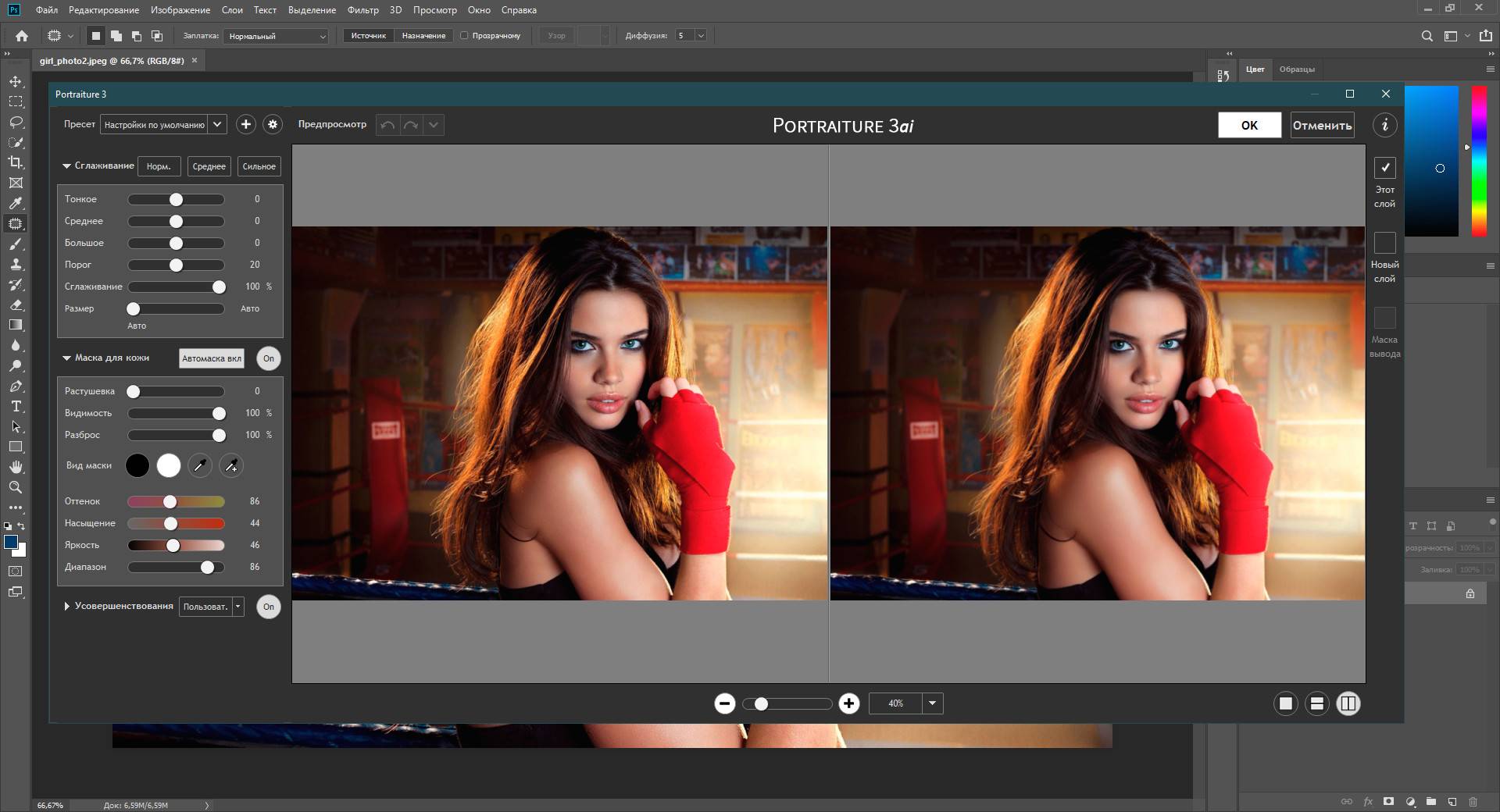Switch to the Образцы tab
The image size is (1500, 812).
point(1297,69)
